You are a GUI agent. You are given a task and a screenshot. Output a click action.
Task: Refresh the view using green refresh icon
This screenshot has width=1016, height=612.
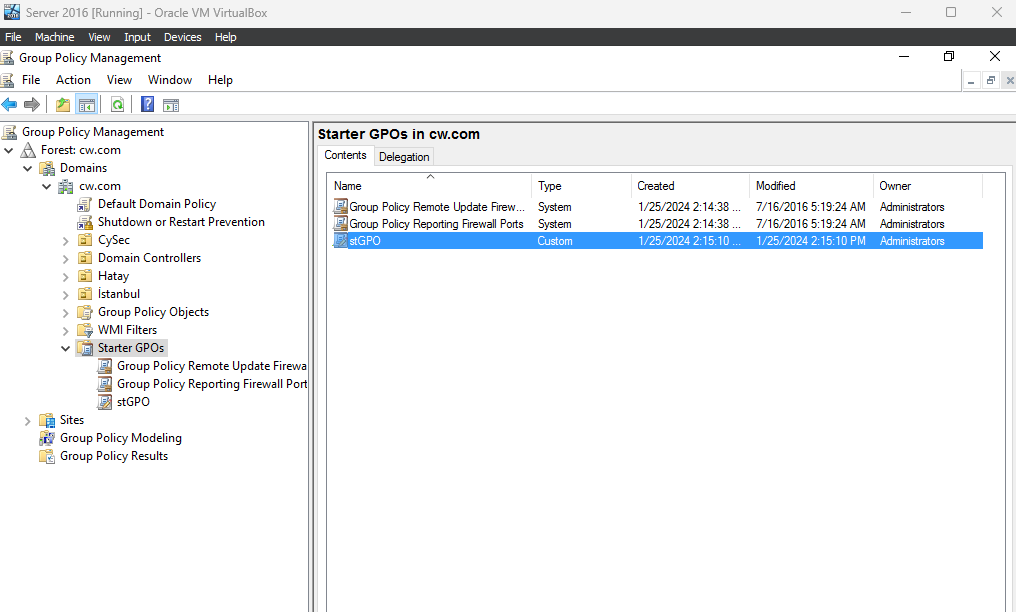point(117,104)
